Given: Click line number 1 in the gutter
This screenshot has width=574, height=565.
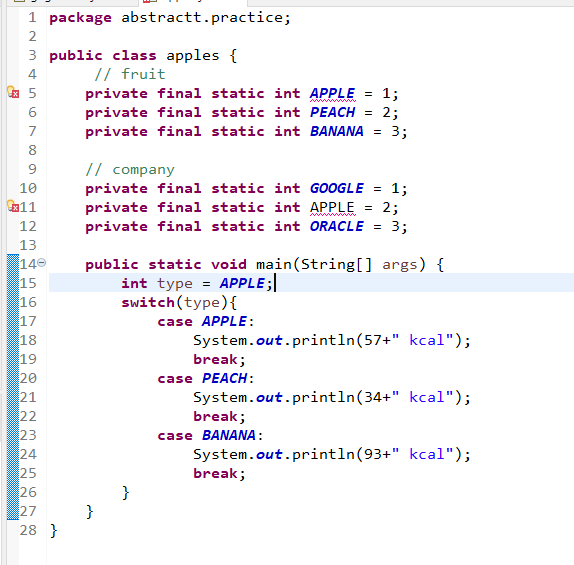Looking at the screenshot, I should coord(32,18).
